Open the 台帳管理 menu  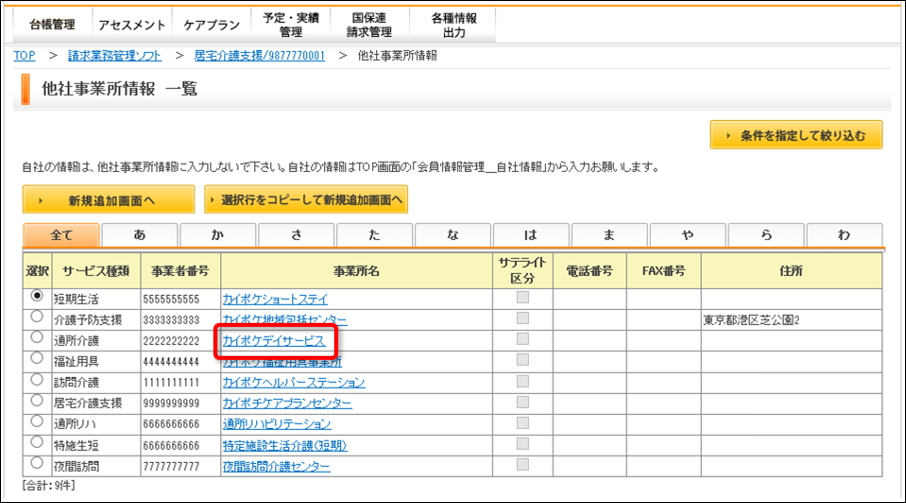[x=52, y=25]
